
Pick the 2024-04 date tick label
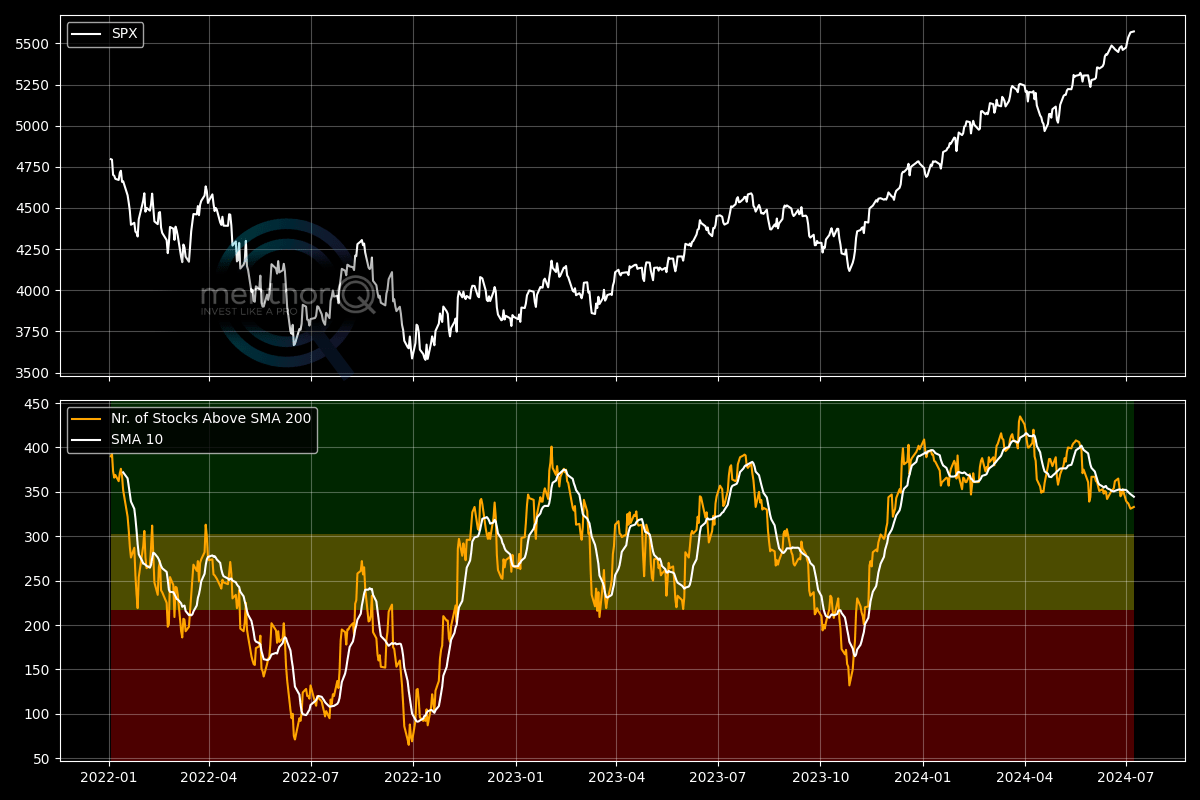click(1025, 775)
